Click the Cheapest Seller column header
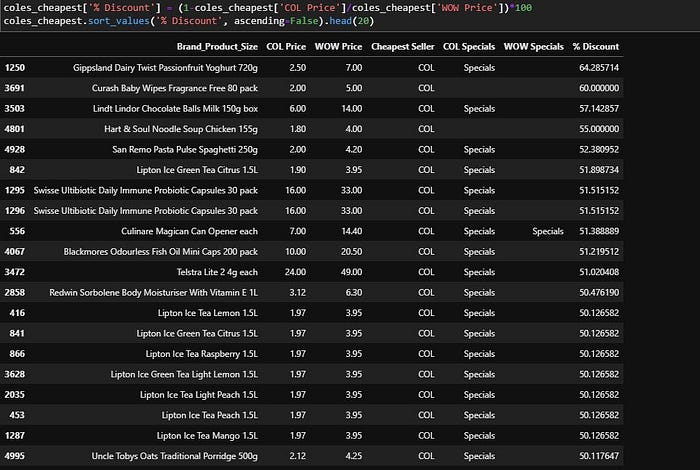 click(402, 46)
